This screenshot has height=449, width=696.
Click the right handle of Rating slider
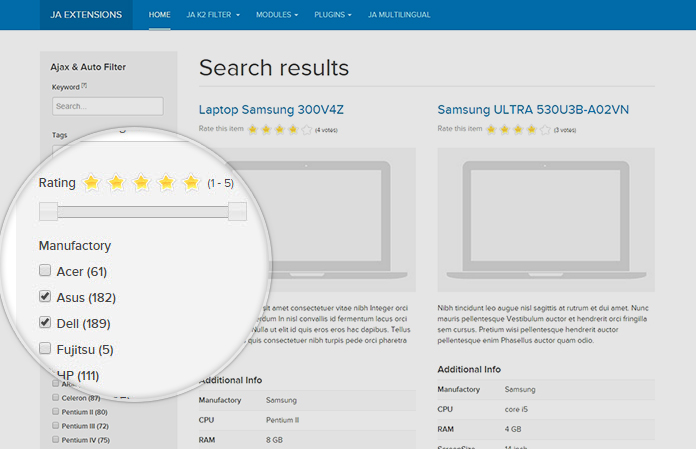[x=237, y=212]
